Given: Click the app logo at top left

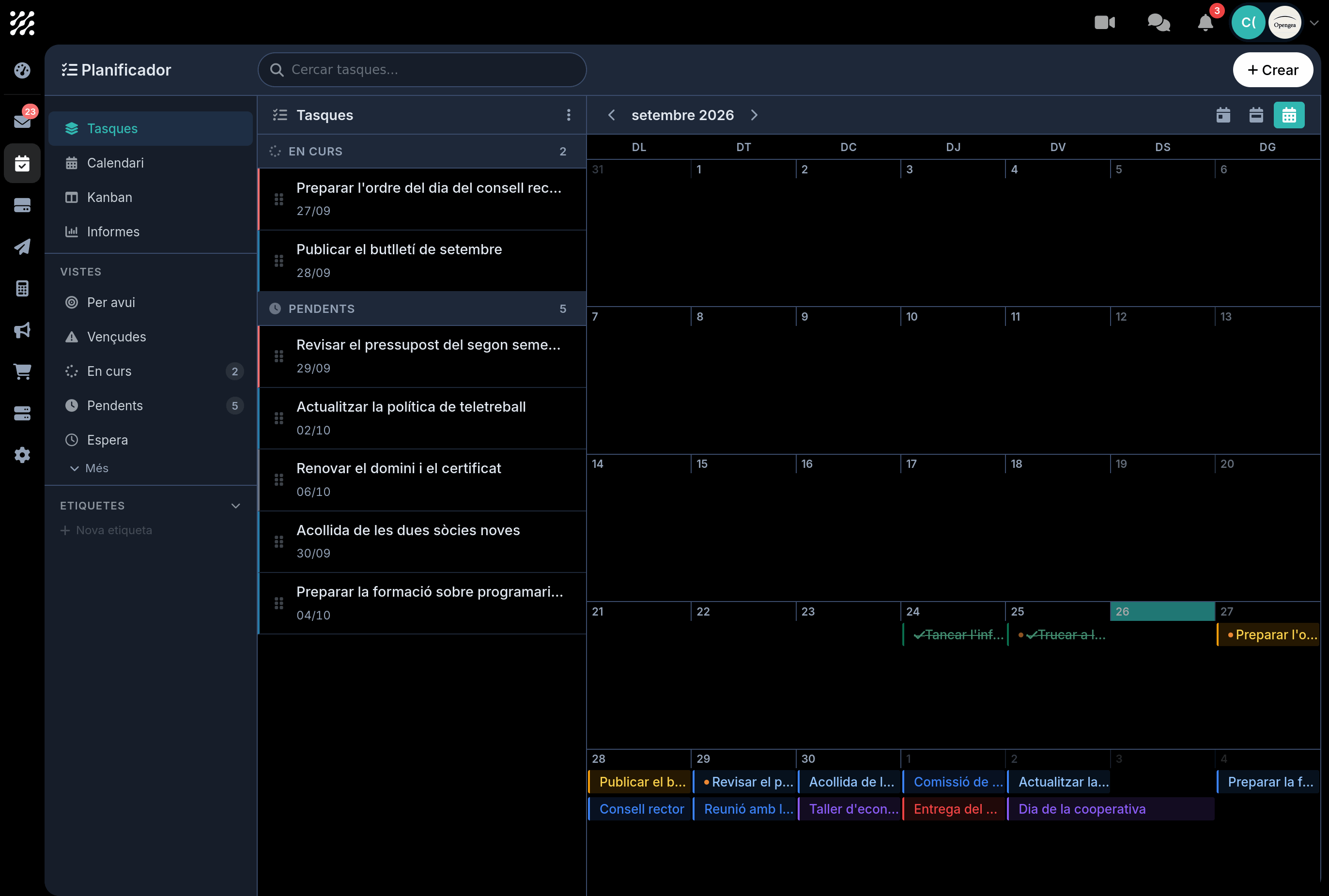Looking at the screenshot, I should pyautogui.click(x=22, y=23).
